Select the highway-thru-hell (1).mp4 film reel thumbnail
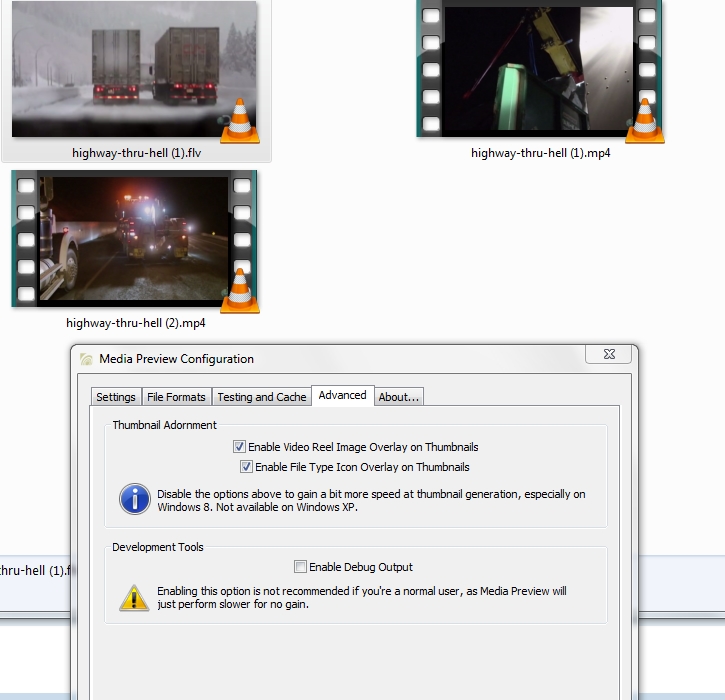Image resolution: width=725 pixels, height=700 pixels. (x=540, y=68)
